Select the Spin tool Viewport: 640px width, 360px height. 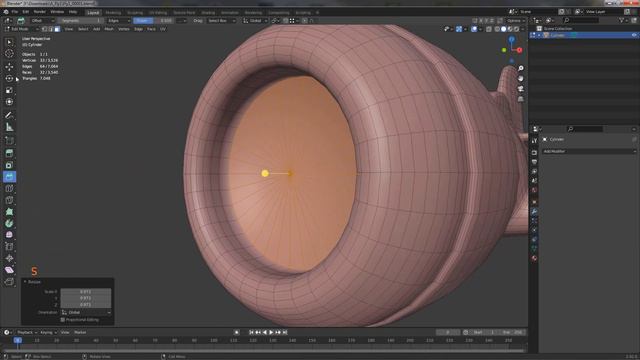(9, 223)
